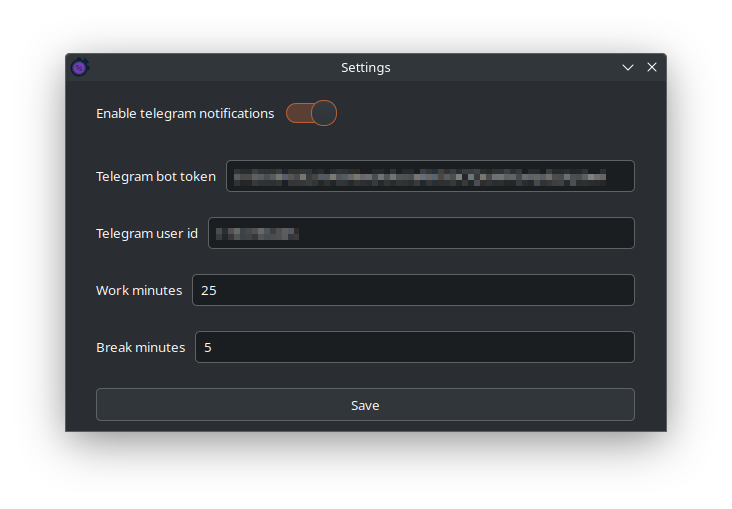
Task: Click the Settings title text
Action: click(366, 68)
